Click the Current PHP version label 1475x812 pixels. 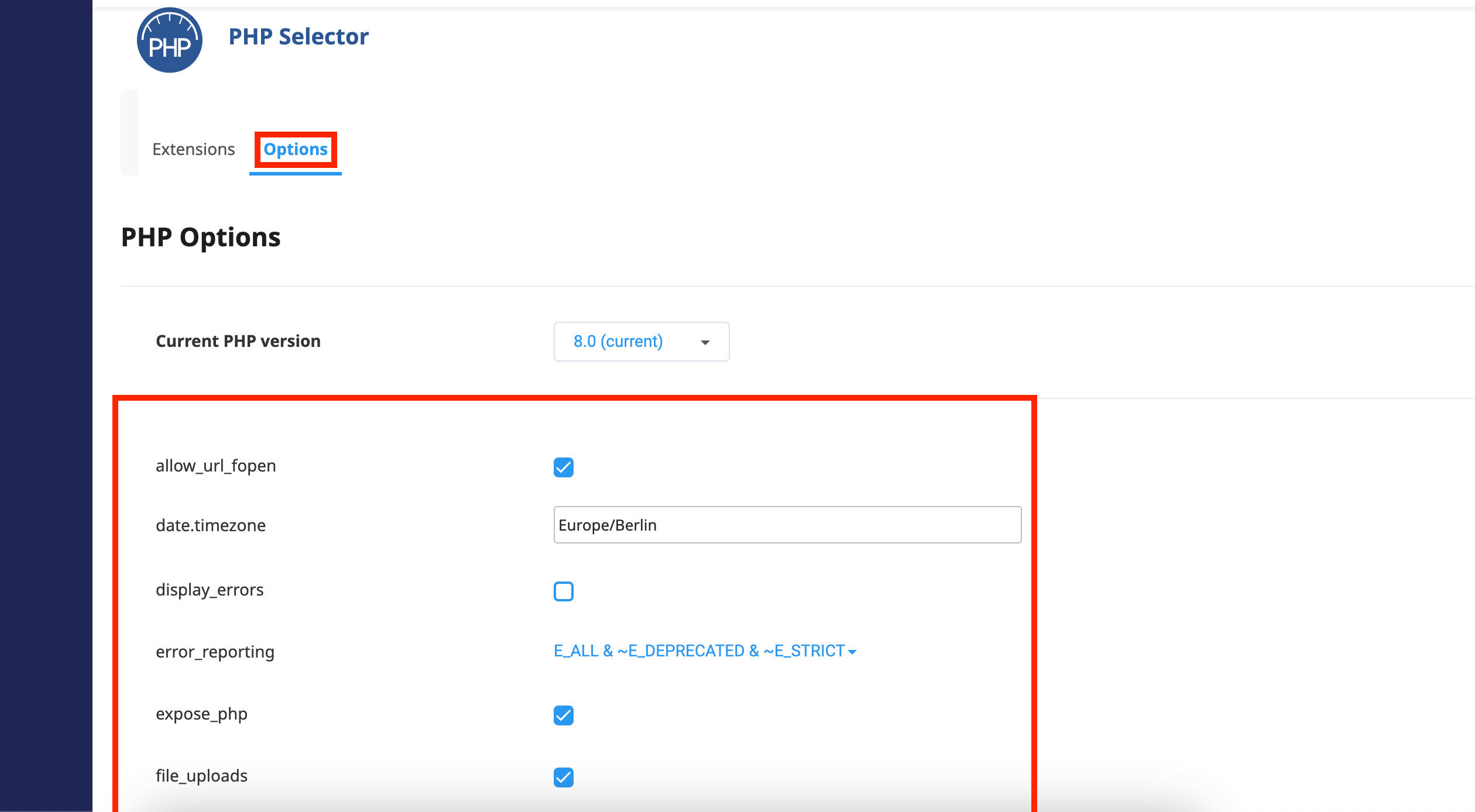(x=238, y=341)
